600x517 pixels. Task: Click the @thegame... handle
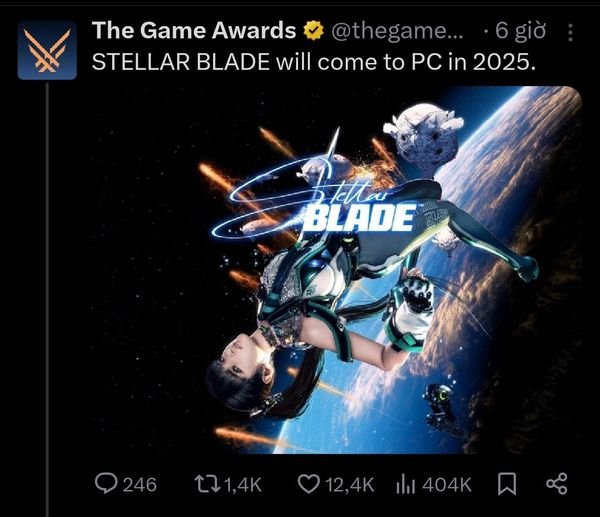point(397,31)
